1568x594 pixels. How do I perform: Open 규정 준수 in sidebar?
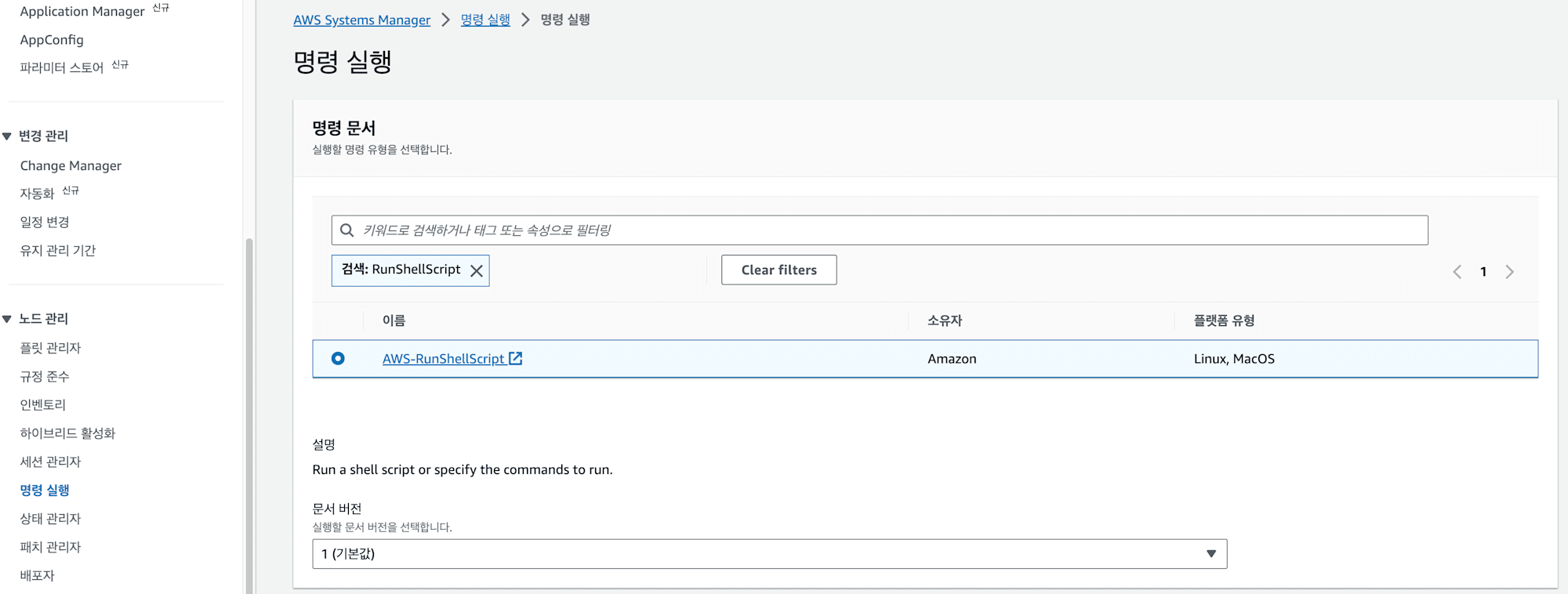(45, 376)
